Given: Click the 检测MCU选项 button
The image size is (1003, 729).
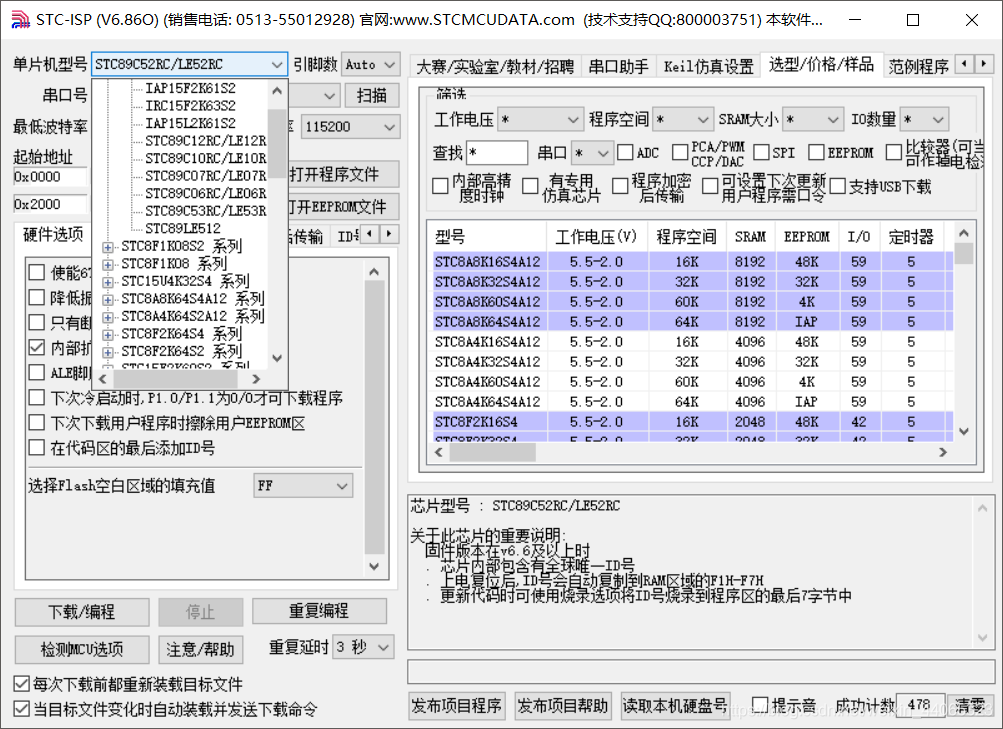Looking at the screenshot, I should pos(82,650).
